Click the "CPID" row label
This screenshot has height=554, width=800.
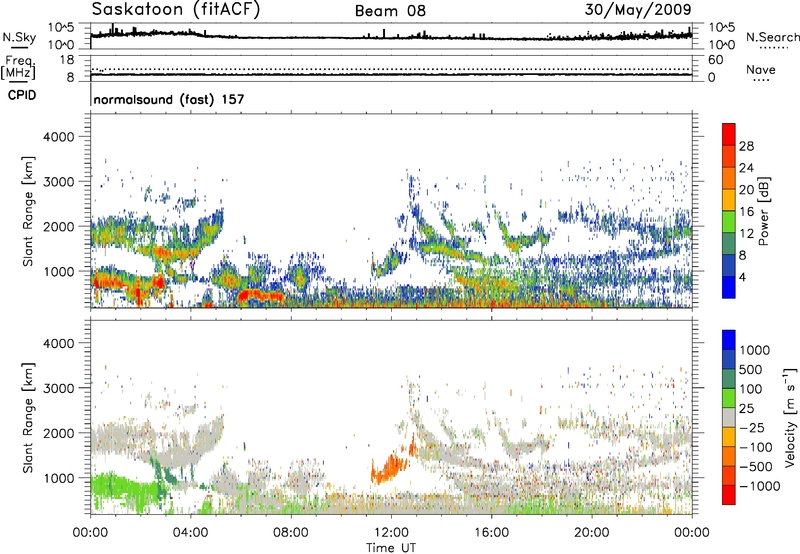click(x=22, y=95)
